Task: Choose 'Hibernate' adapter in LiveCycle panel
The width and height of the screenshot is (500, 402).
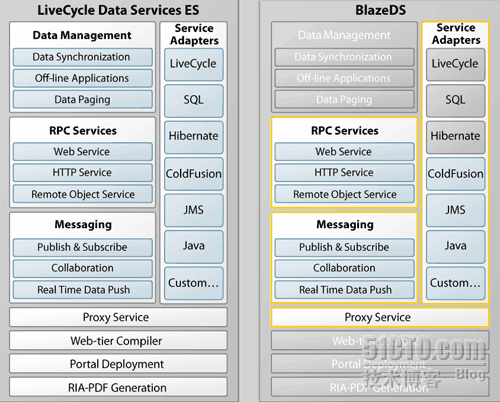Action: pos(194,137)
